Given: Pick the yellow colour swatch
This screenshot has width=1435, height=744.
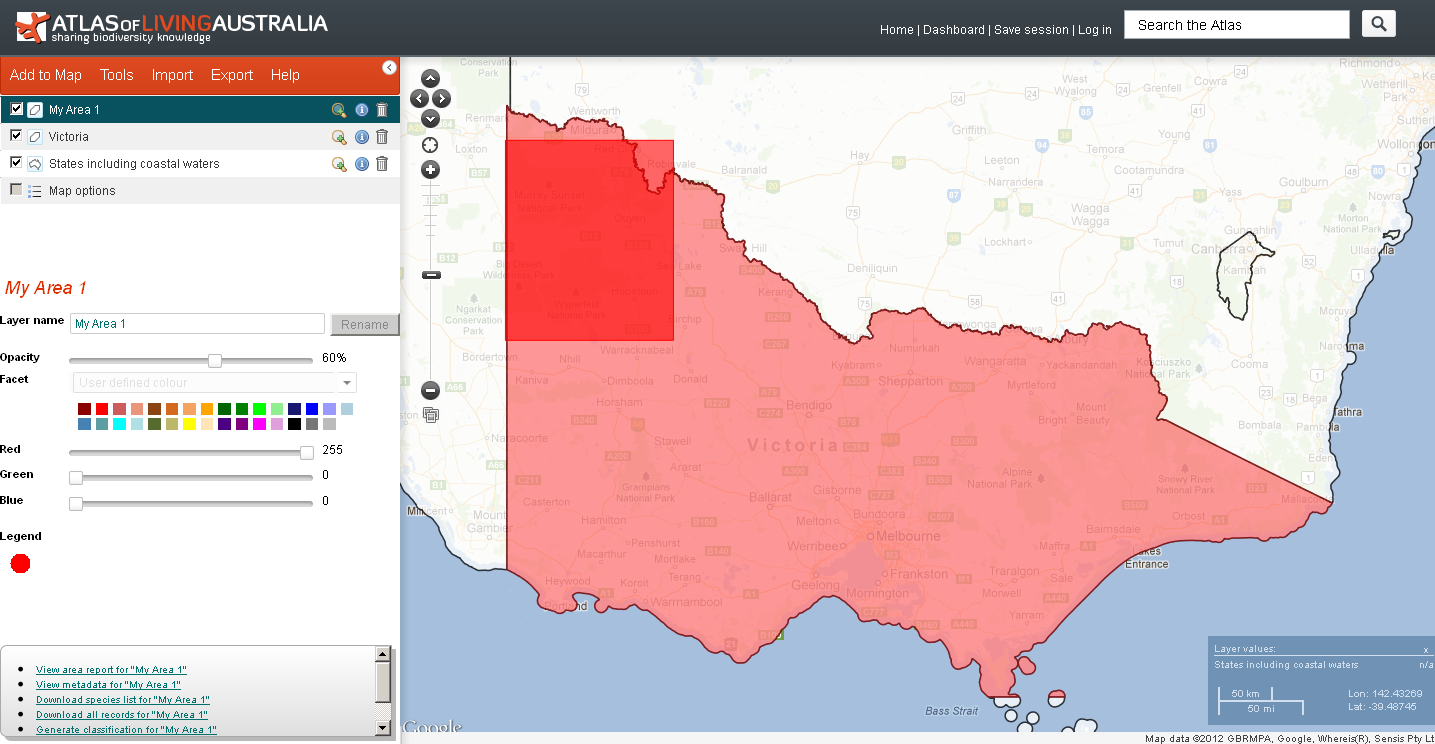Looking at the screenshot, I should point(189,424).
